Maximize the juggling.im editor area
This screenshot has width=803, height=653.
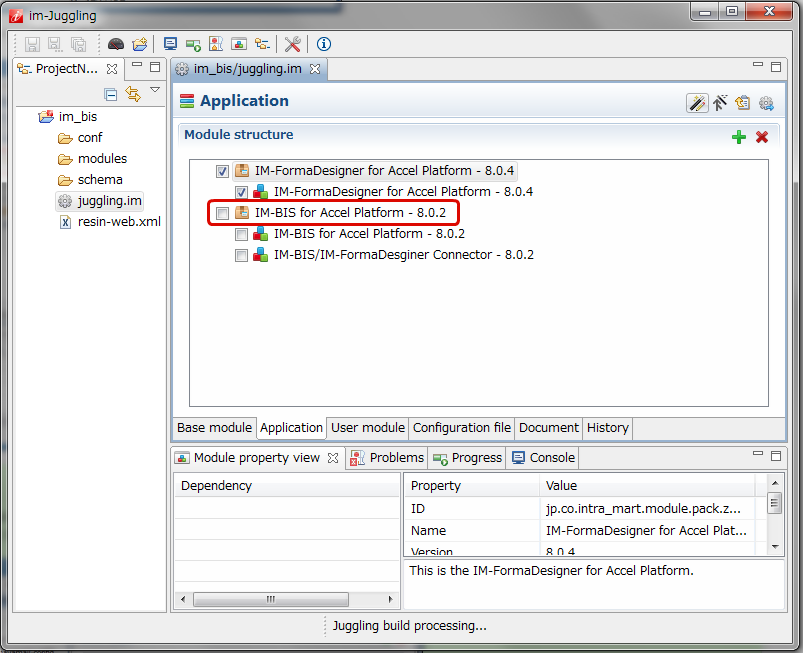point(776,67)
